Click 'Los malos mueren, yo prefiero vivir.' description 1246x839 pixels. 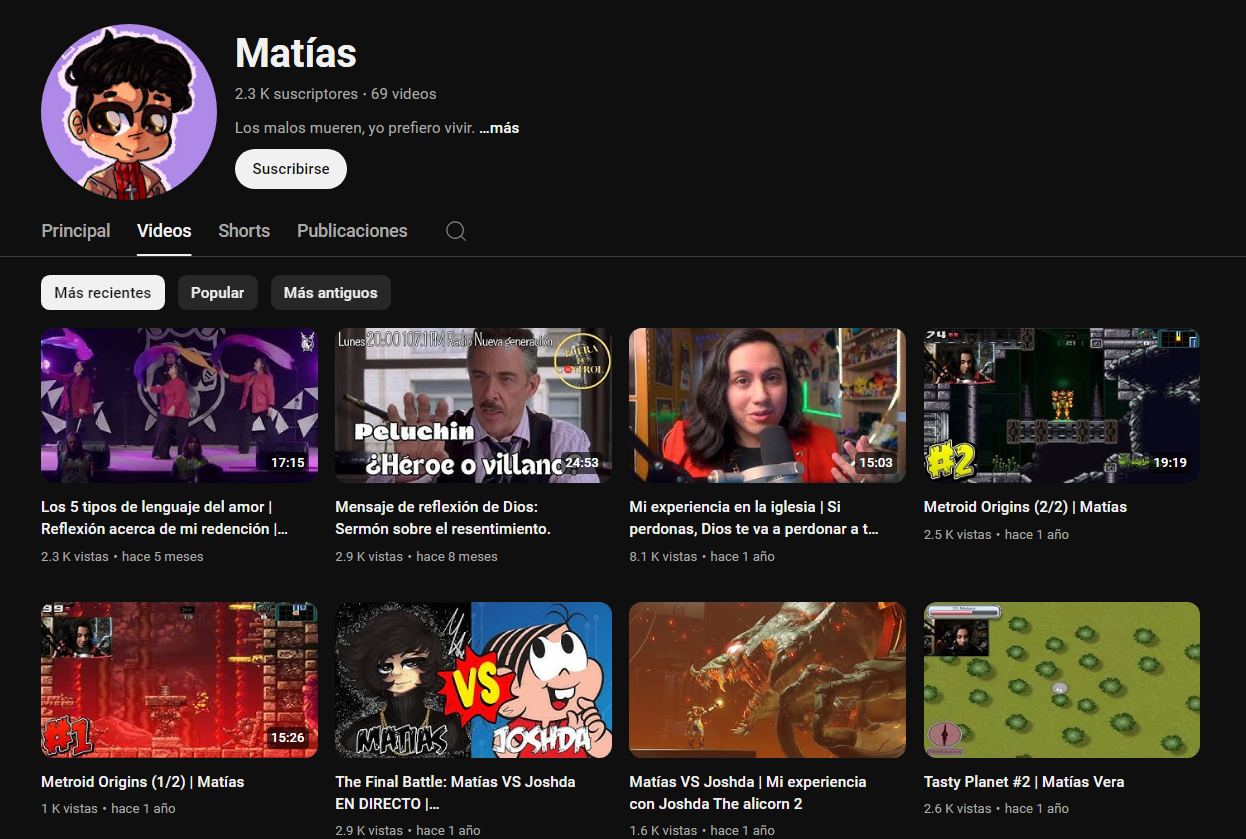[355, 128]
